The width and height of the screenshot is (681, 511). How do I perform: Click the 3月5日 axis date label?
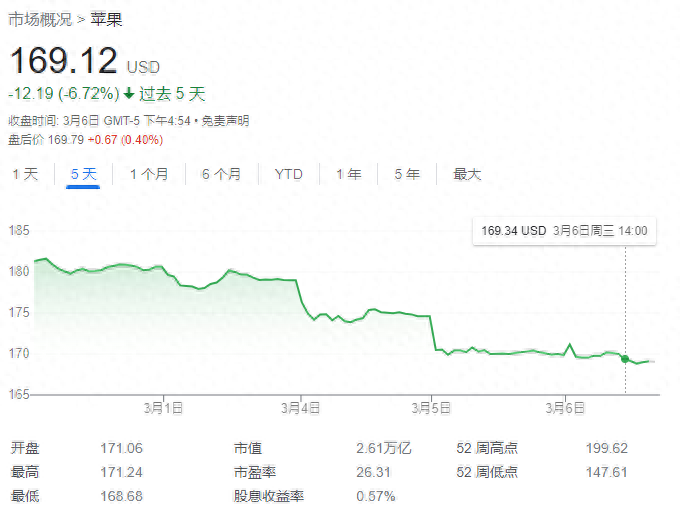pyautogui.click(x=431, y=408)
